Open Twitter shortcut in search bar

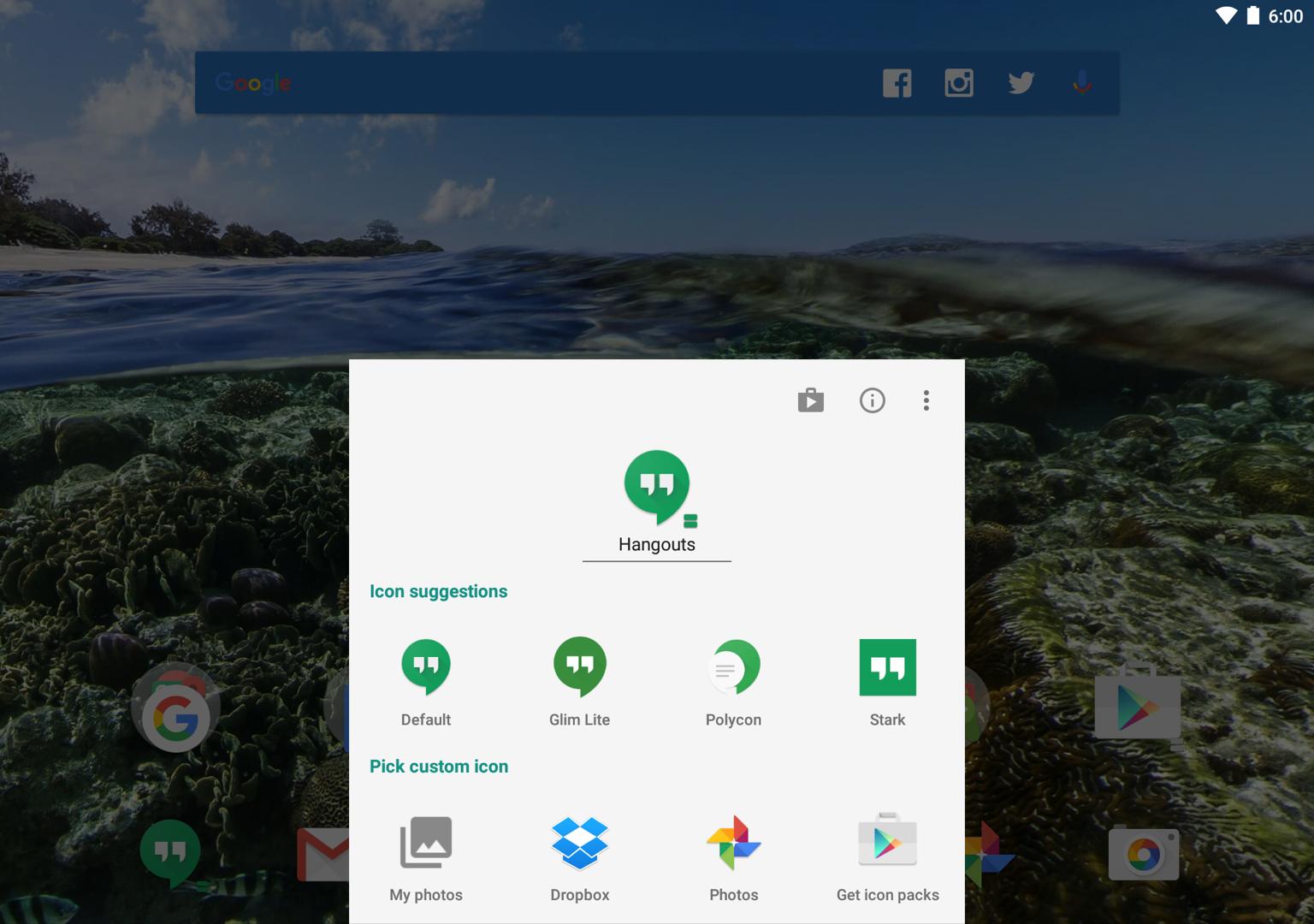pyautogui.click(x=1021, y=83)
